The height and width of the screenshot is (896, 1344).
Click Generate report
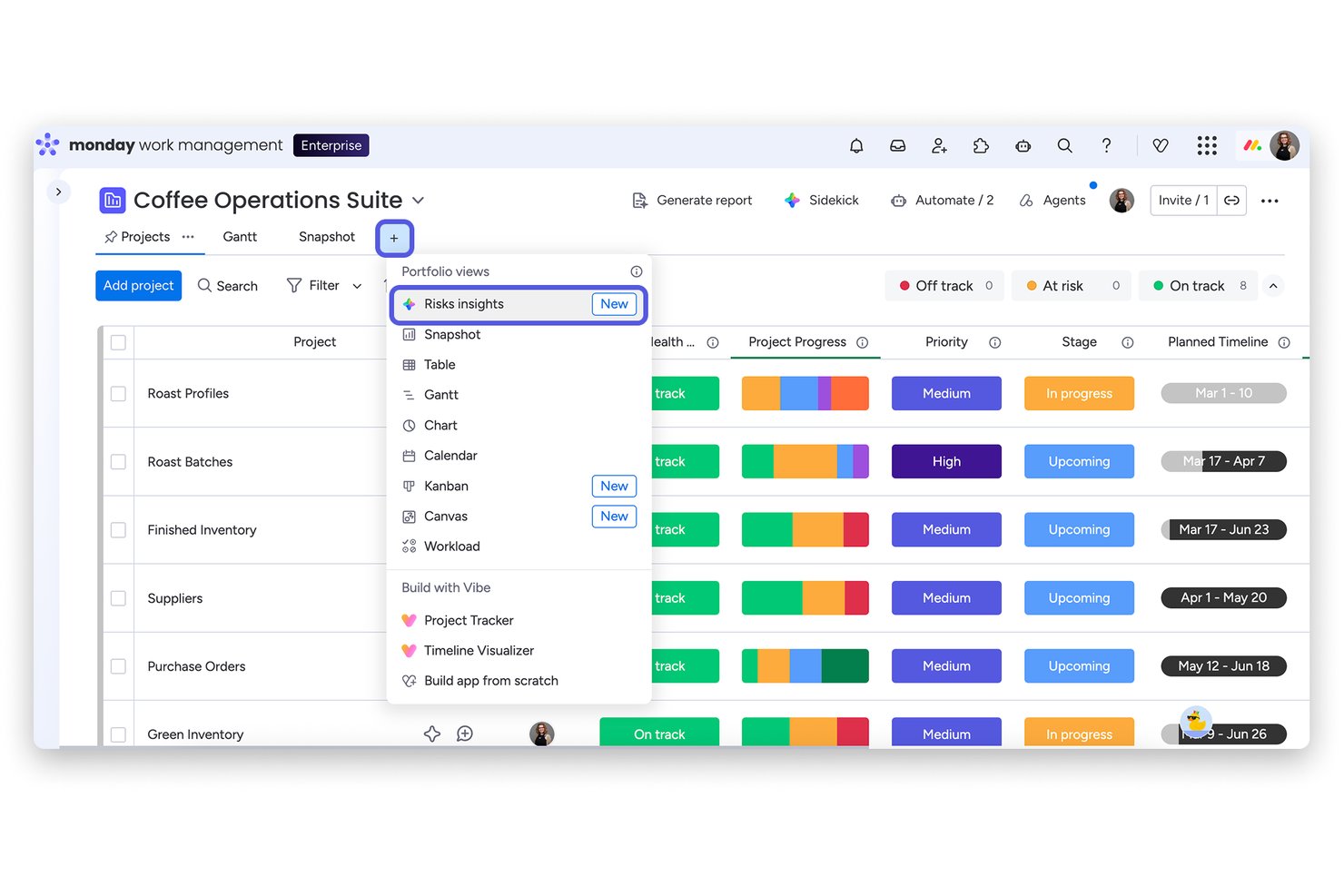click(692, 201)
